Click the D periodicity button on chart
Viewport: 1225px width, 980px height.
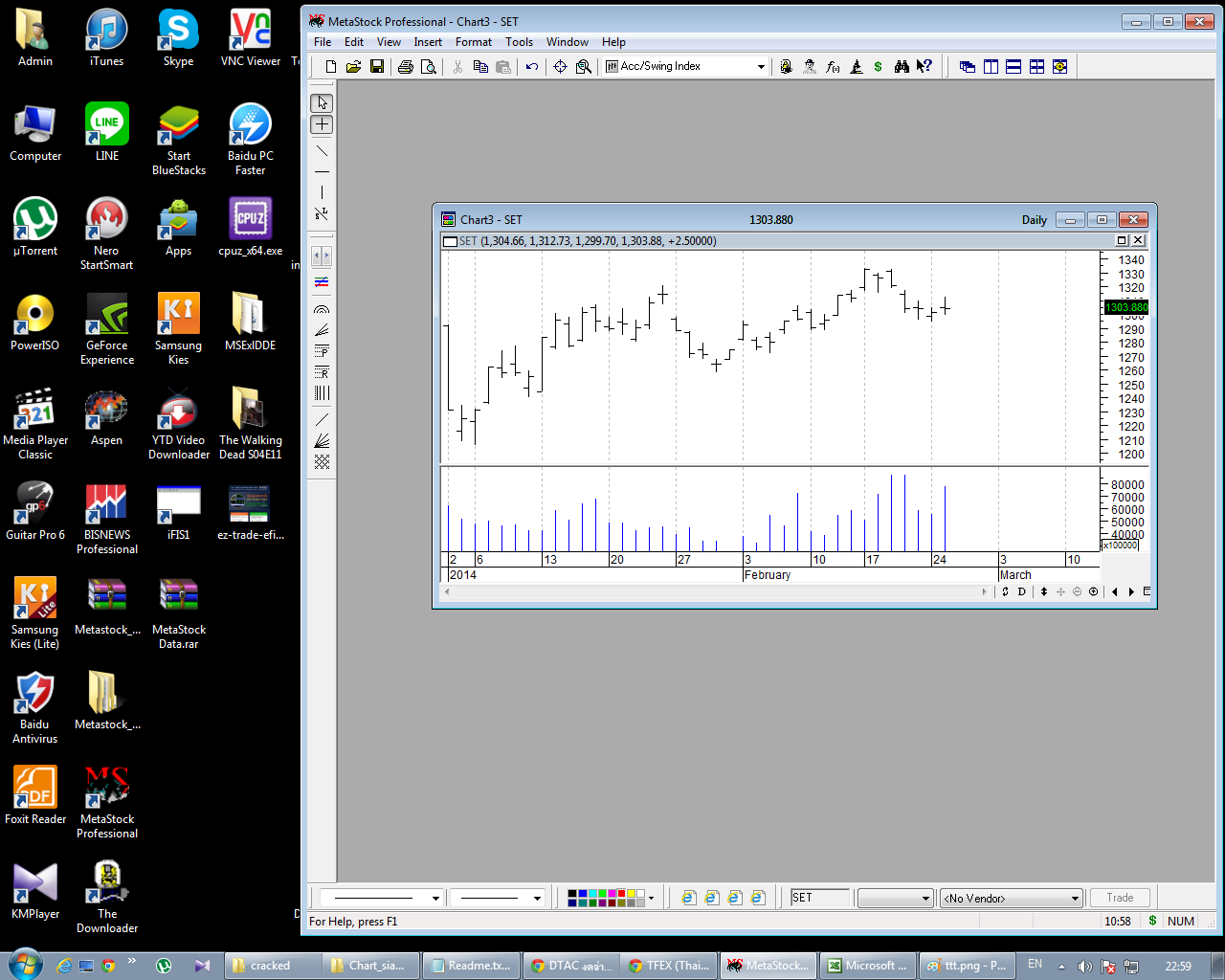1021,591
